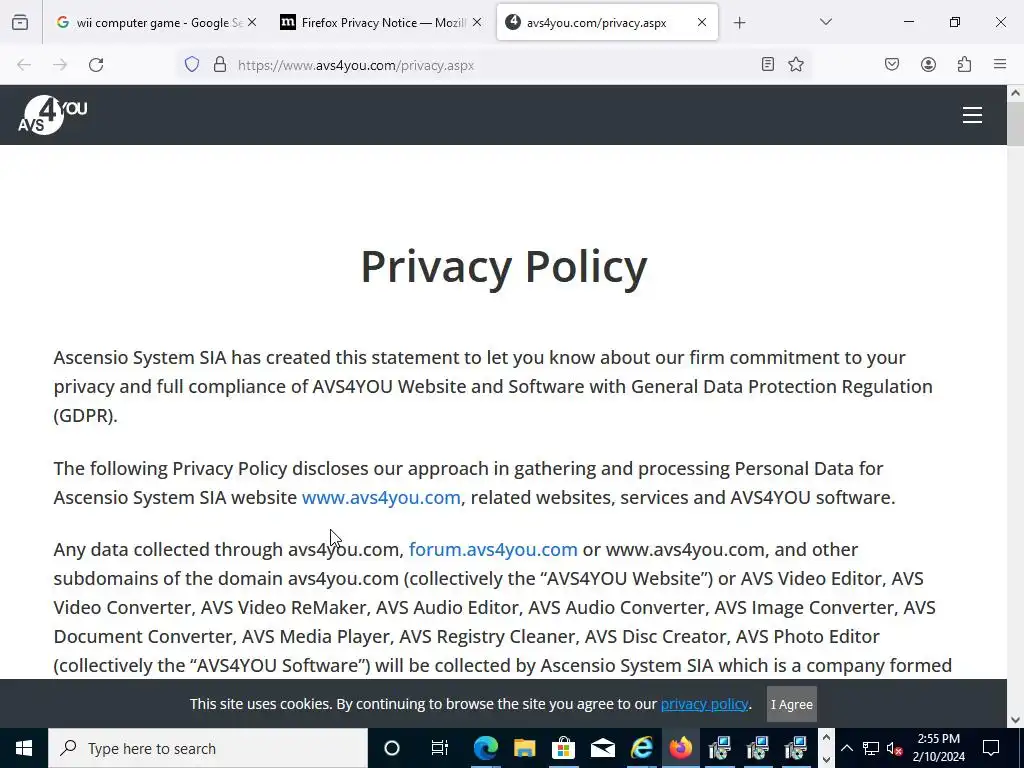The width and height of the screenshot is (1024, 768).
Task: Open the muted volume tray icon
Action: pos(895,748)
